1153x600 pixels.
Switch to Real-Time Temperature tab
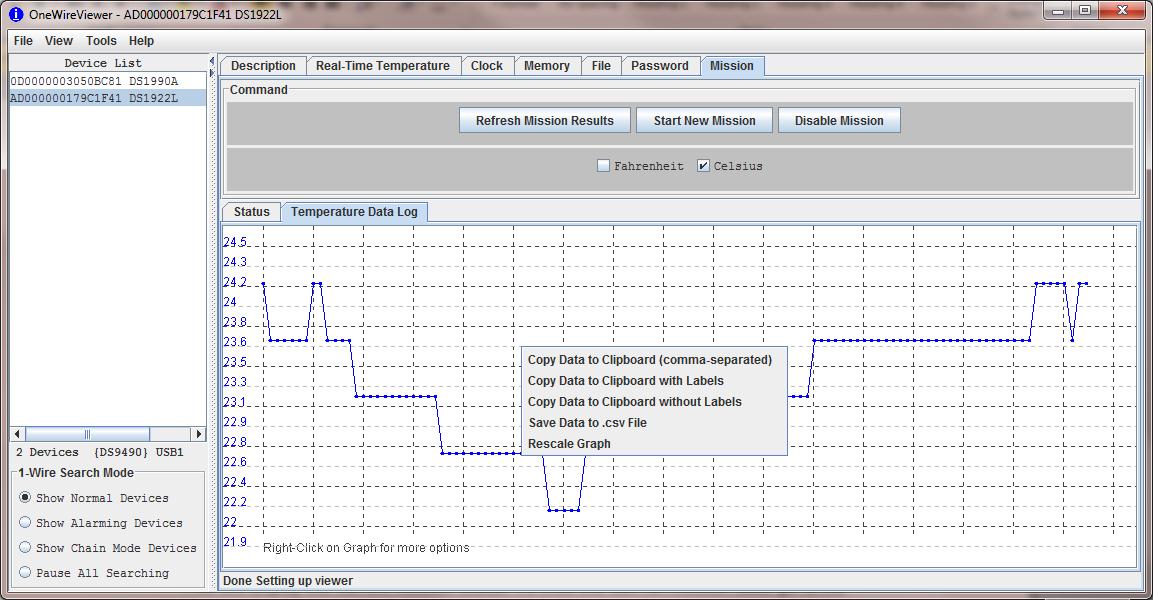pos(382,66)
